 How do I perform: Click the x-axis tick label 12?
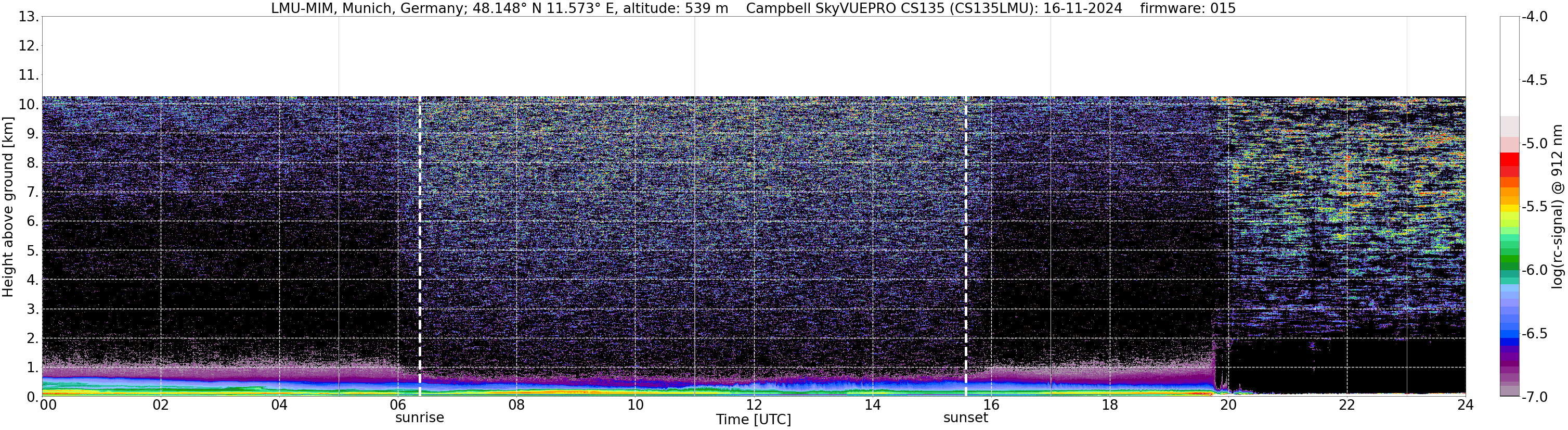pos(754,405)
